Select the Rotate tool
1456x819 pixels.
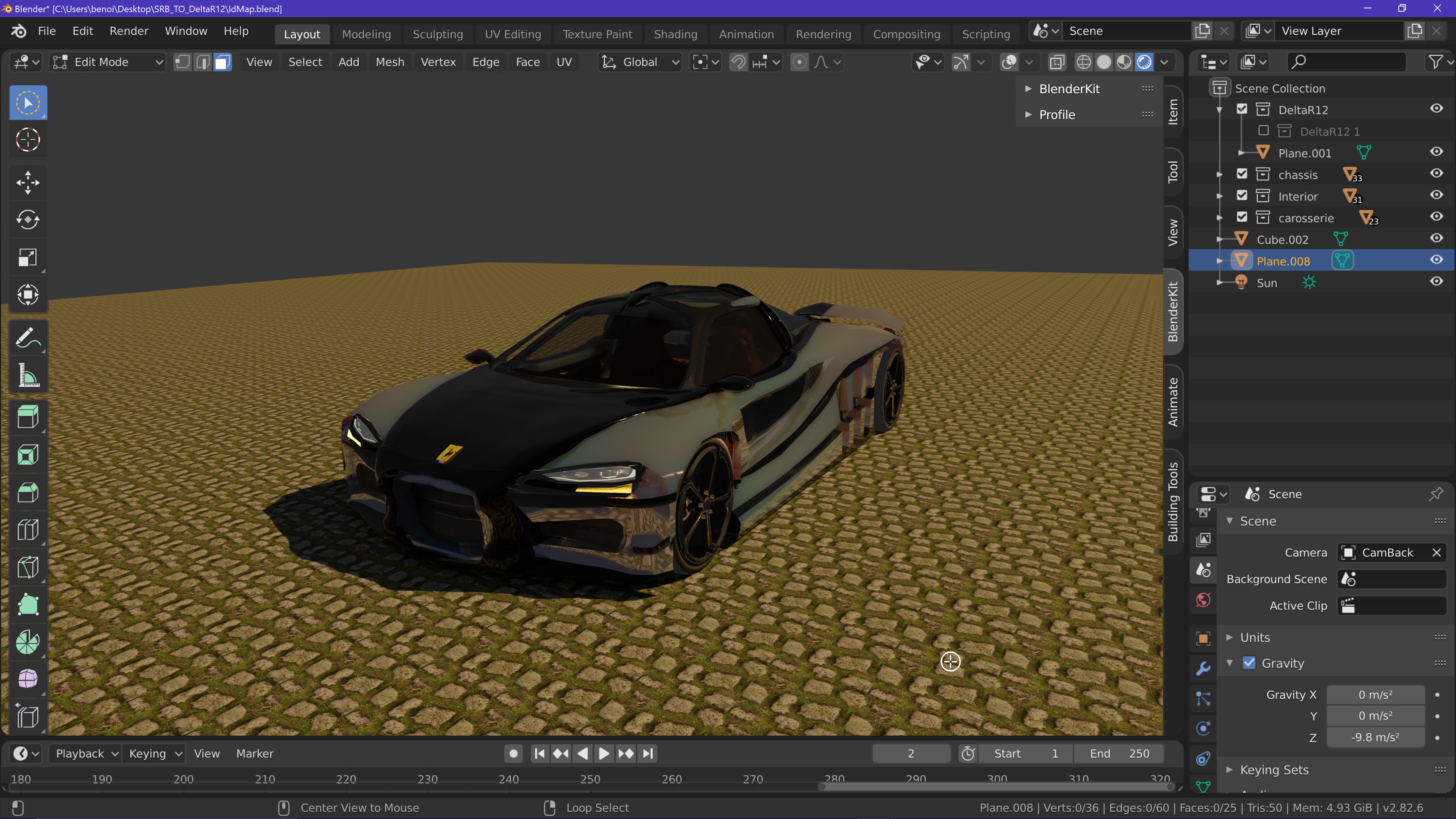tap(28, 220)
